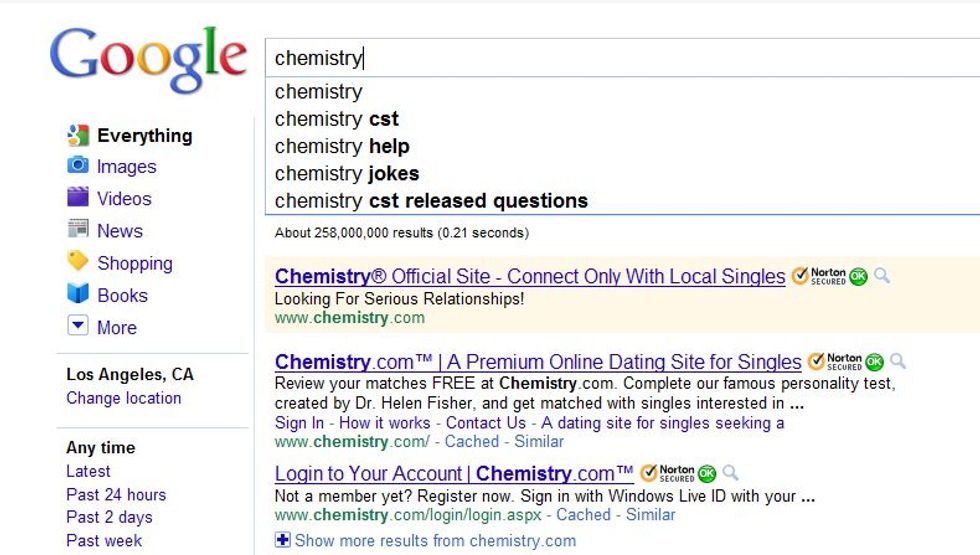Click into the chemistry search box
Image resolution: width=980 pixels, height=555 pixels.
tap(622, 58)
